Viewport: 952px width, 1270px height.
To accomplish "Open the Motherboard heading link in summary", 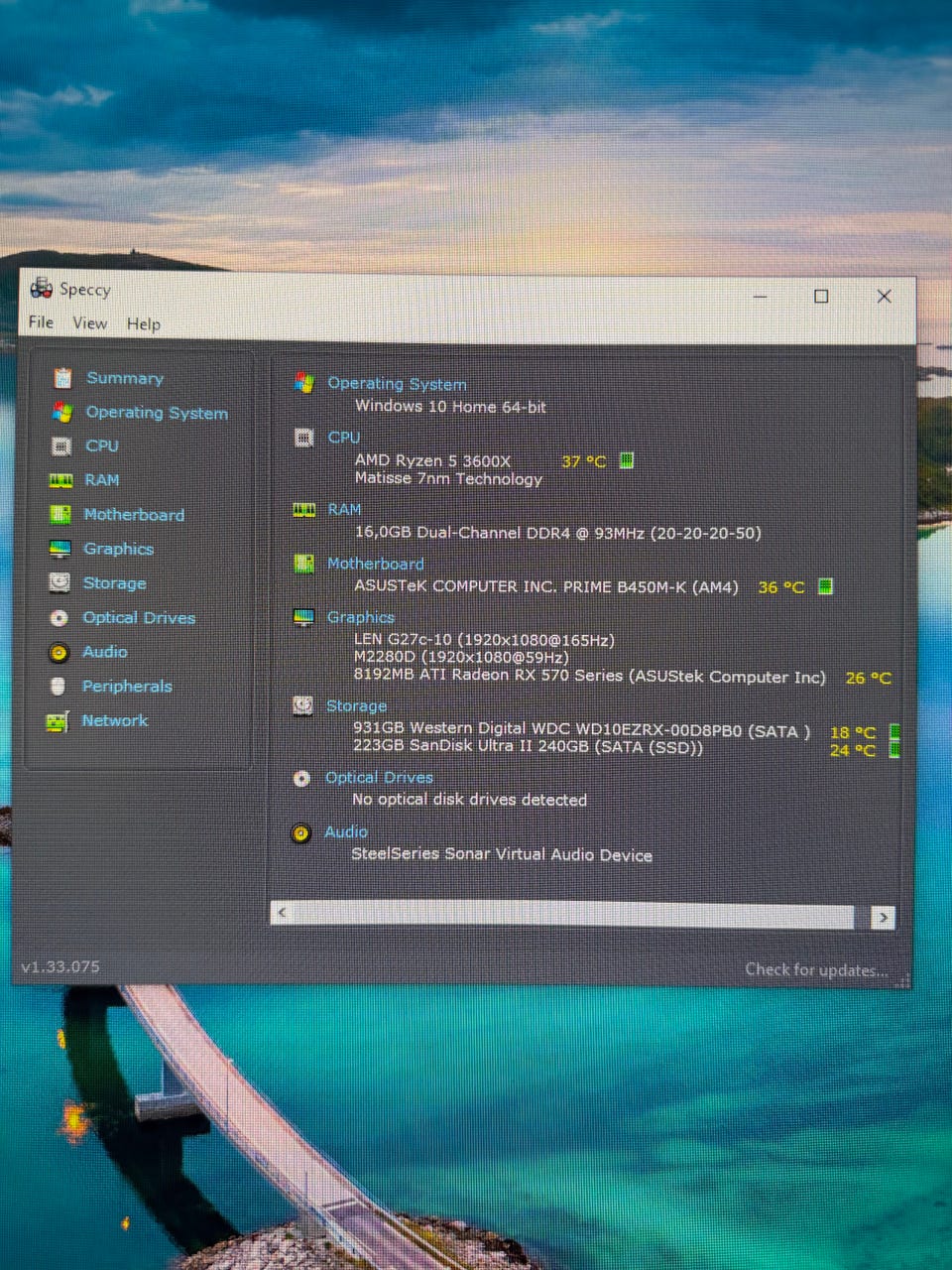I will [x=376, y=564].
